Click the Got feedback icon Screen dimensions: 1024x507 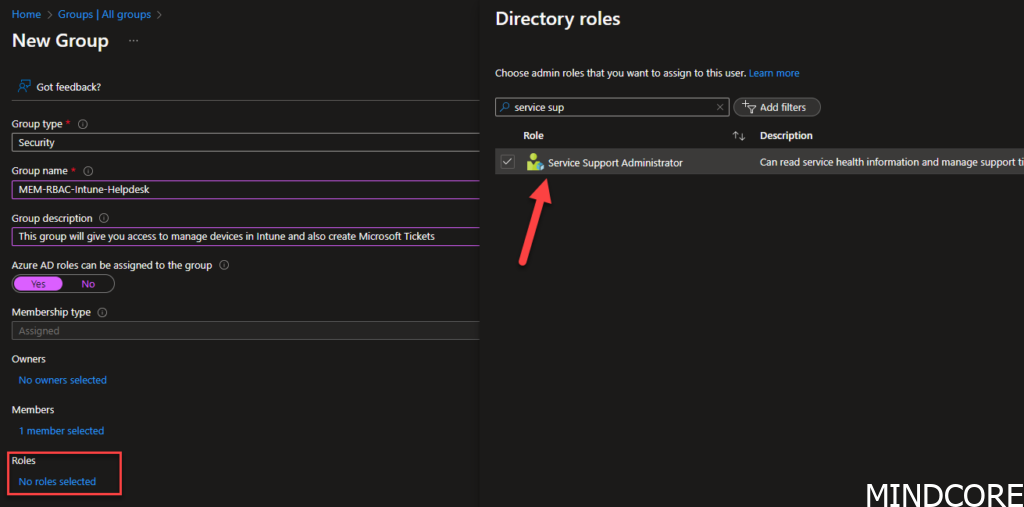[x=25, y=86]
